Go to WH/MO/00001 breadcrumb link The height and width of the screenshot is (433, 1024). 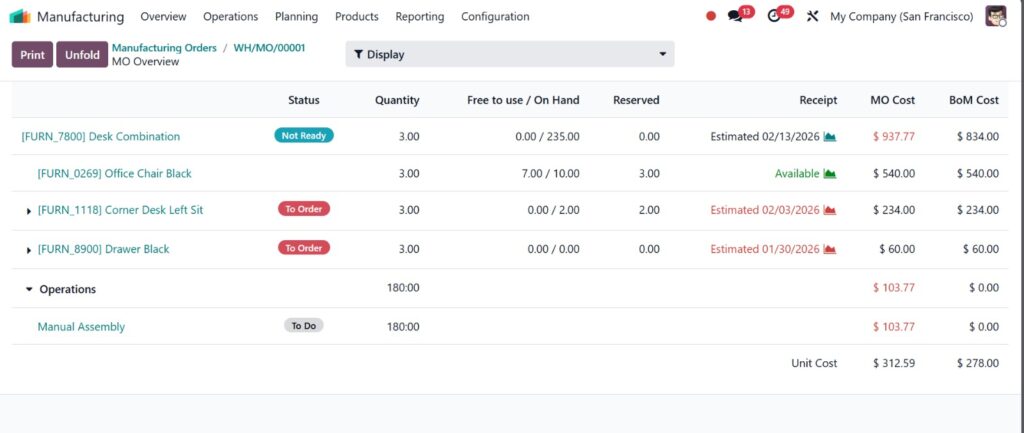pos(269,48)
